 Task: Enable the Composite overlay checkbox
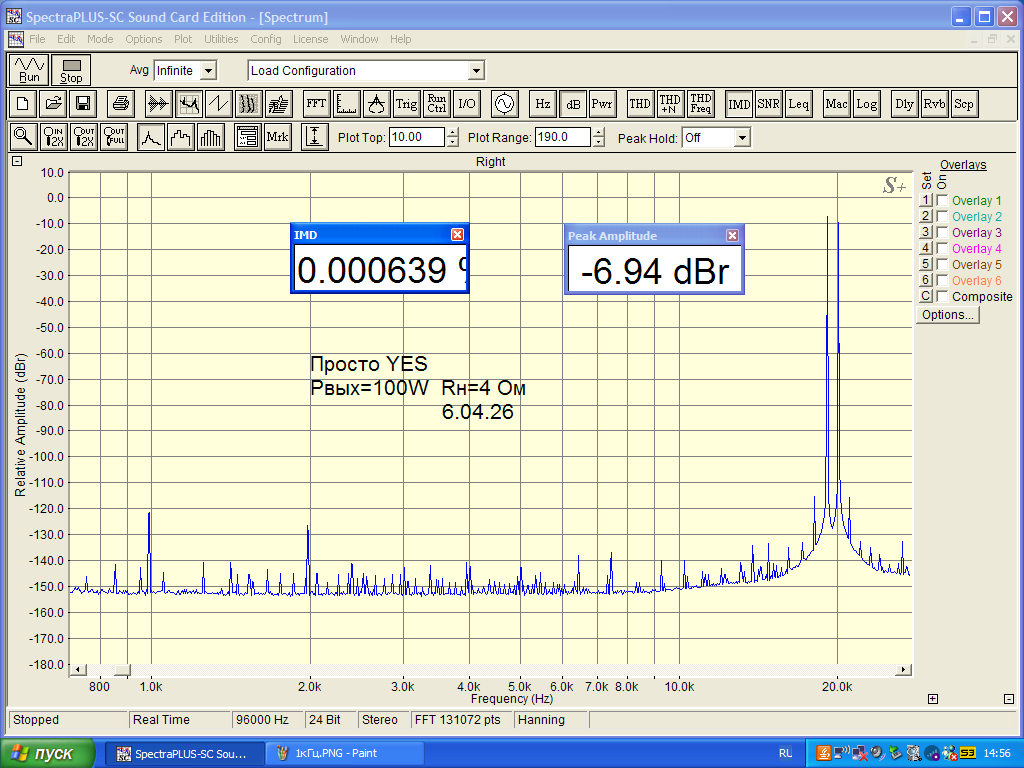pyautogui.click(x=942, y=296)
